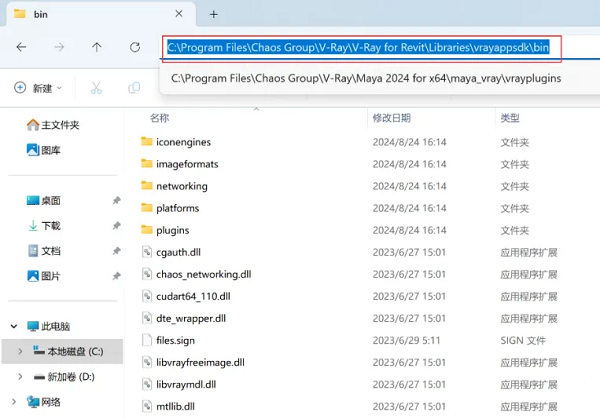Select the 下载 folder in sidebar

(x=50, y=226)
